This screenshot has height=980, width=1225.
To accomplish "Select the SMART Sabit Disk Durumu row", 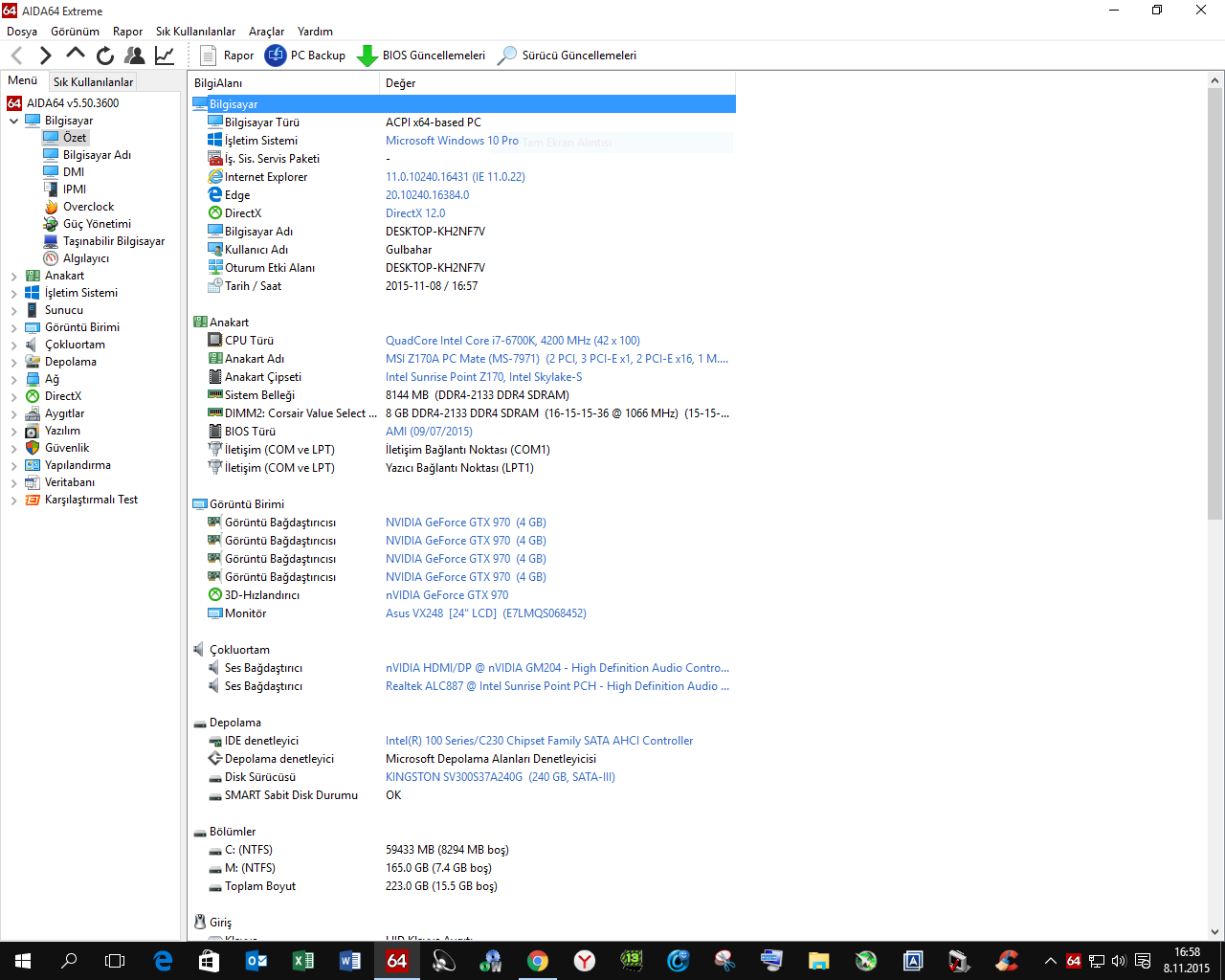I will pyautogui.click(x=463, y=795).
